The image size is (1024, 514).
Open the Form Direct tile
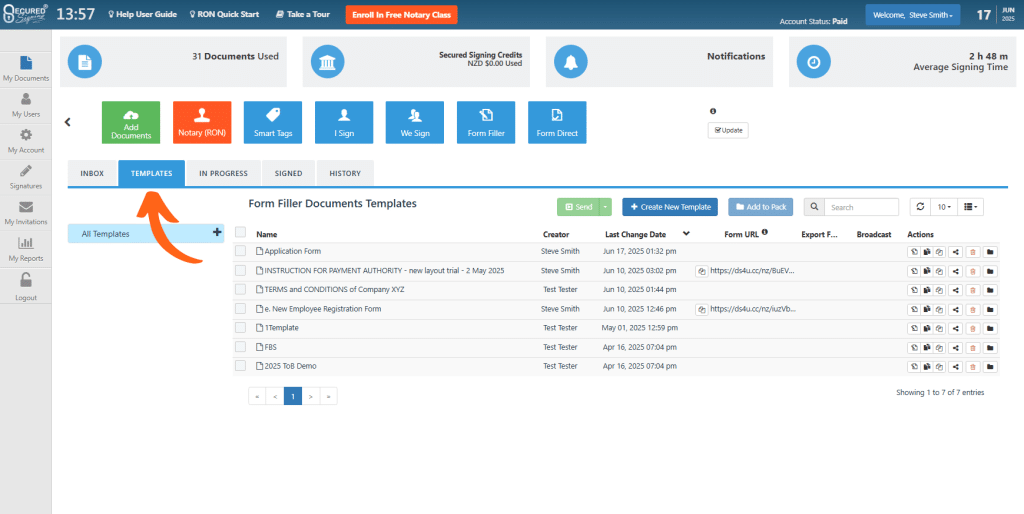[557, 122]
